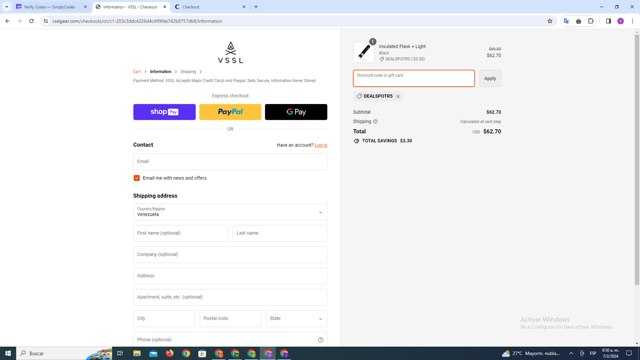Open Task View in taskbar

[x=120, y=353]
